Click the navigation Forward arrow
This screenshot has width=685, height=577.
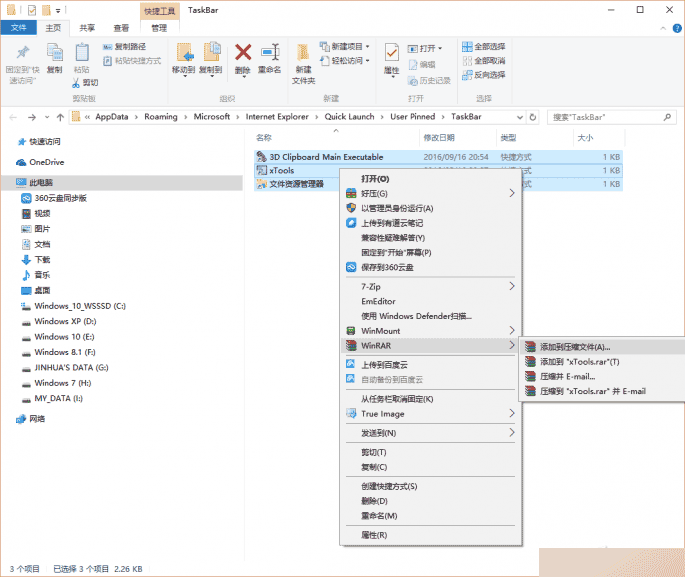(x=32, y=117)
